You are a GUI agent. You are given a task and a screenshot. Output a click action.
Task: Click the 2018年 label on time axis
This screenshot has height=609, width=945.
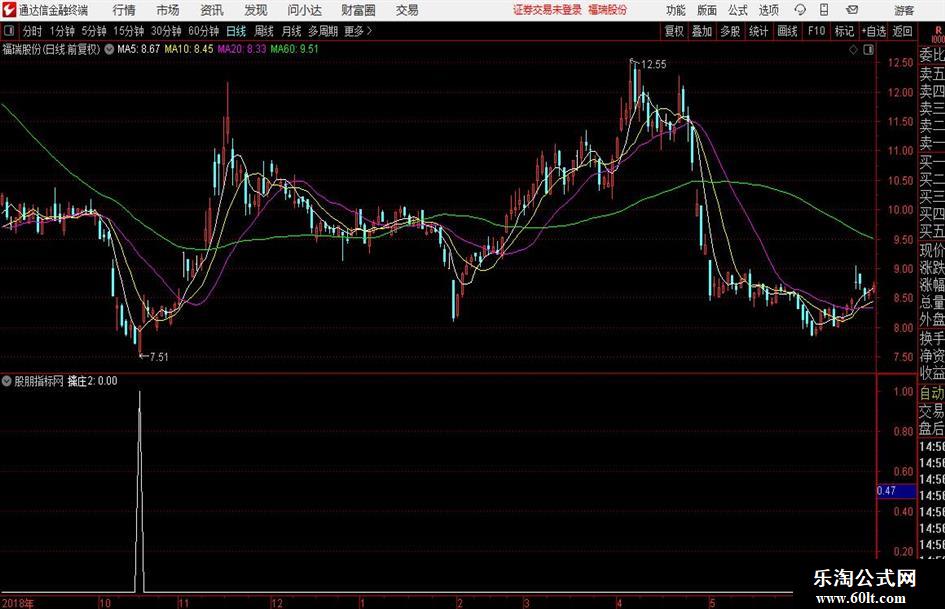point(17,603)
